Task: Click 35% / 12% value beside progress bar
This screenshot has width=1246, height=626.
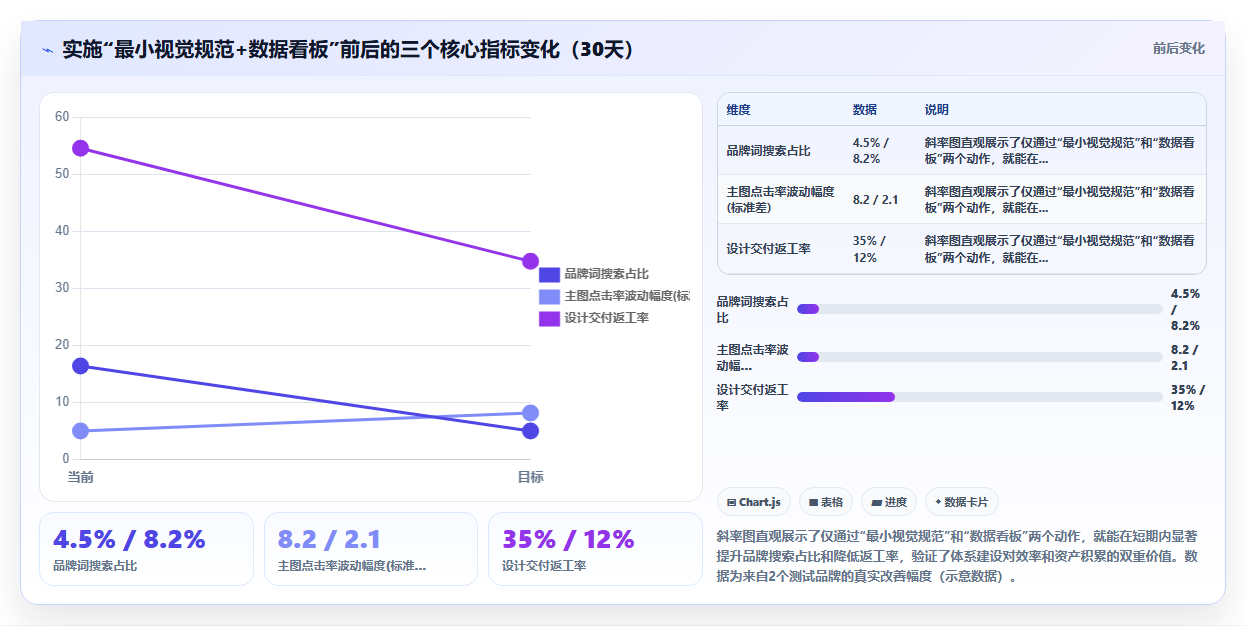Action: (x=1188, y=397)
